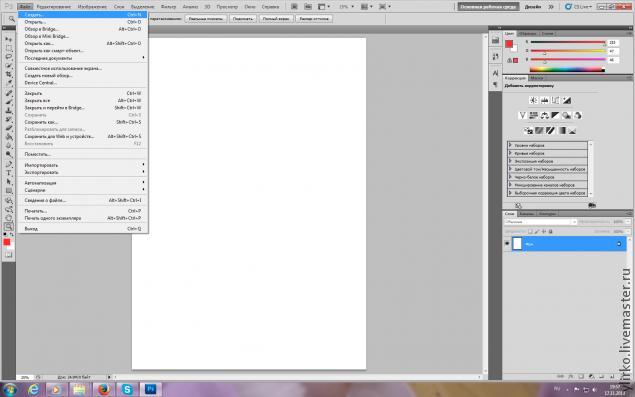
Task: Click 'Подогнать' button
Action: point(243,19)
